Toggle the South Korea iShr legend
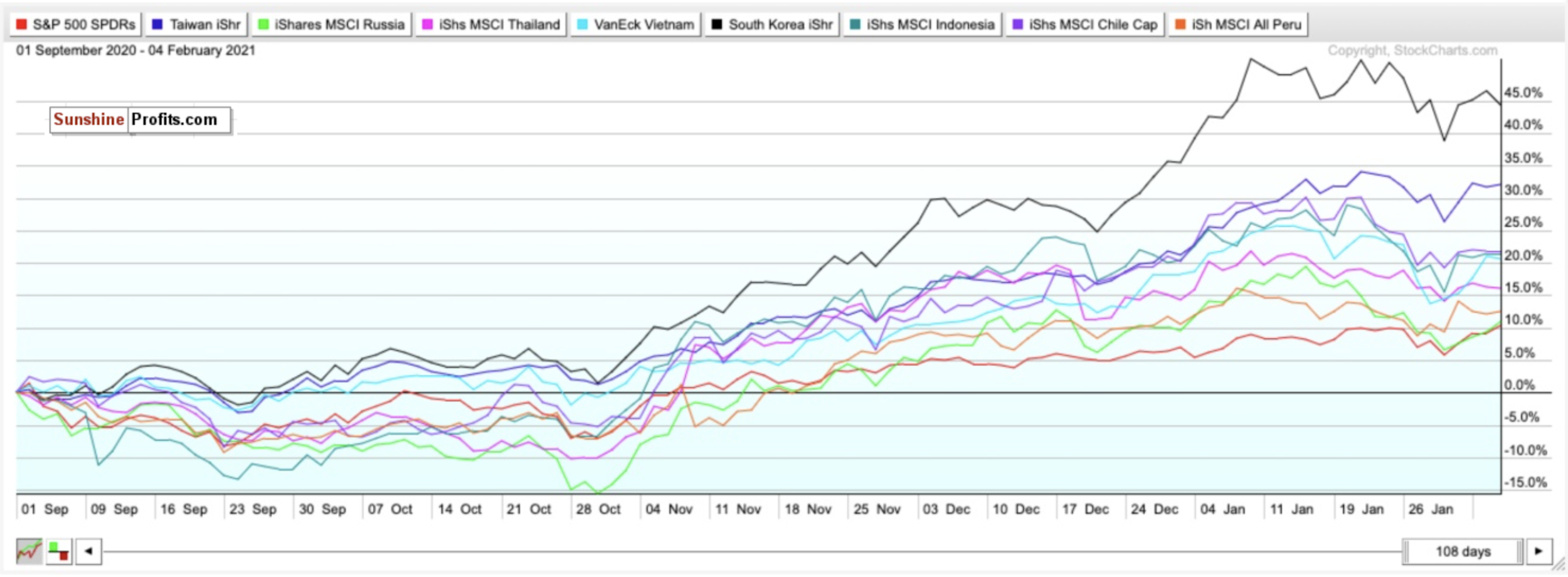Viewport: 1568px width, 577px height. tap(772, 24)
